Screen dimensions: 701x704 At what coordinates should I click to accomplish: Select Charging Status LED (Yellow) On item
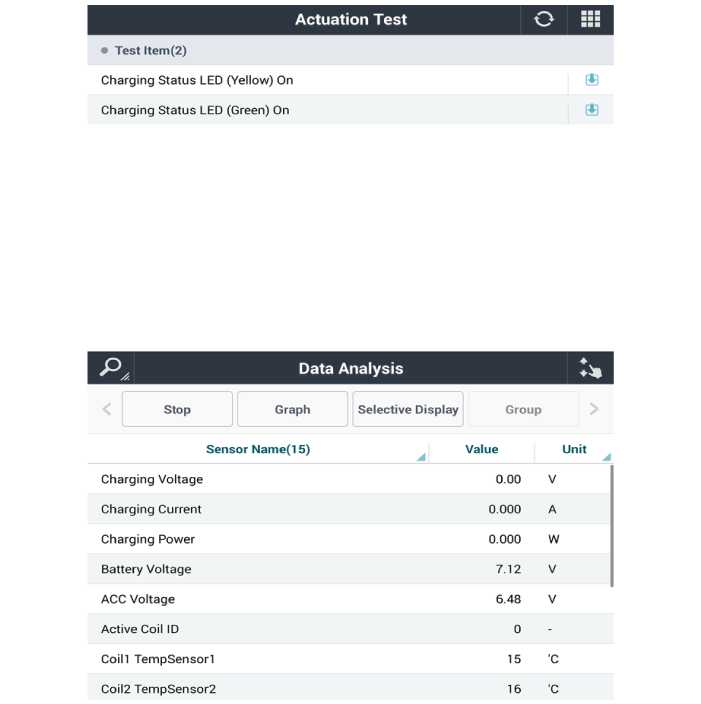pyautogui.click(x=197, y=80)
